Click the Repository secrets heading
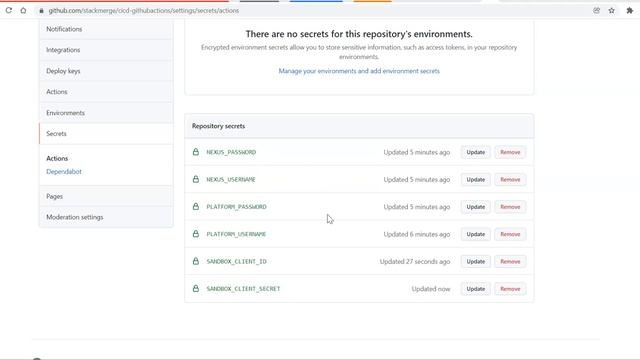 pos(218,126)
